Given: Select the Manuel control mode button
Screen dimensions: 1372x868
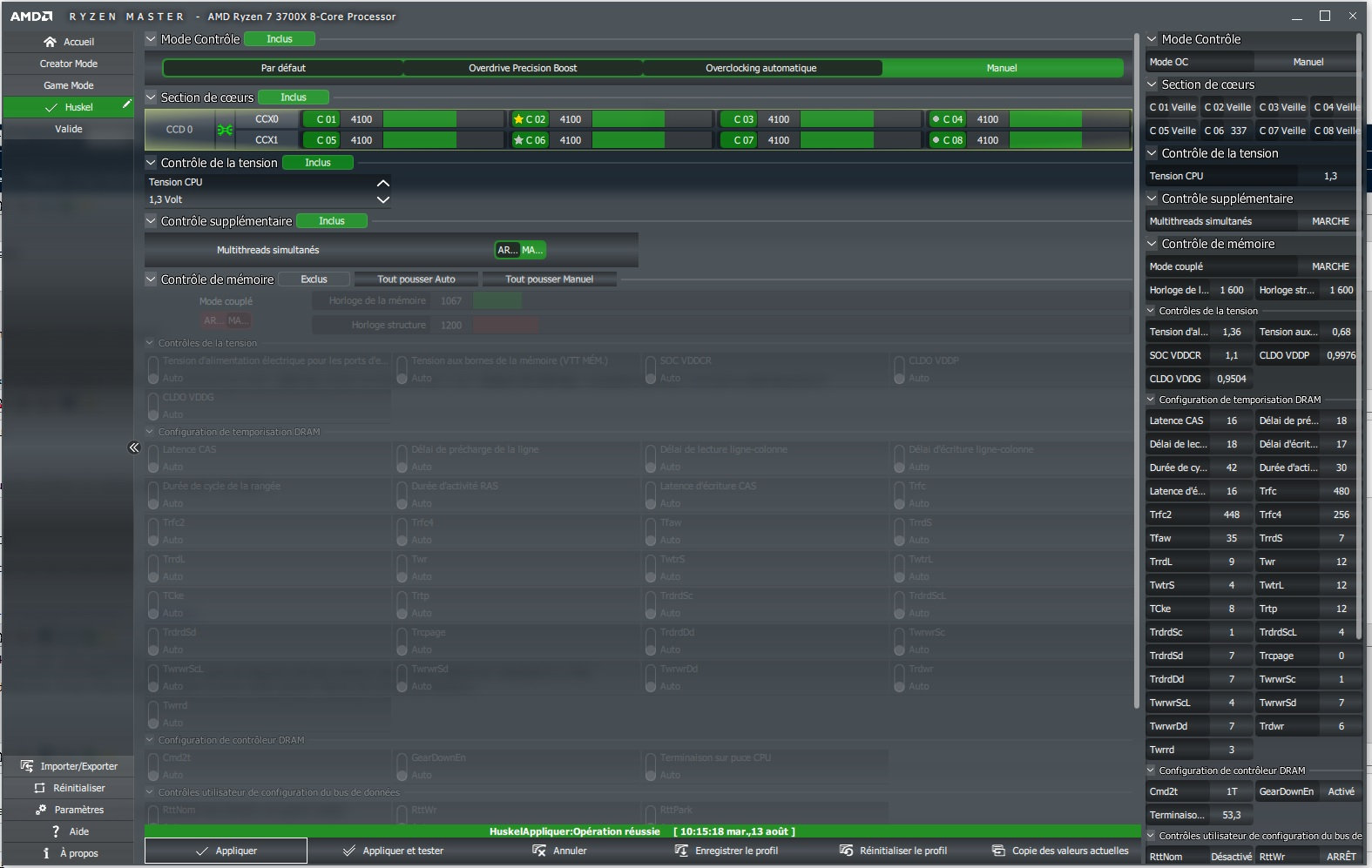Looking at the screenshot, I should tap(1003, 68).
